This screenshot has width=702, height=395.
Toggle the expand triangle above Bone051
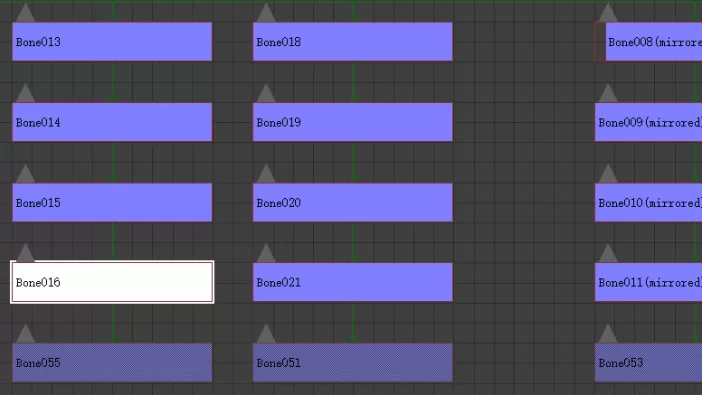point(266,334)
